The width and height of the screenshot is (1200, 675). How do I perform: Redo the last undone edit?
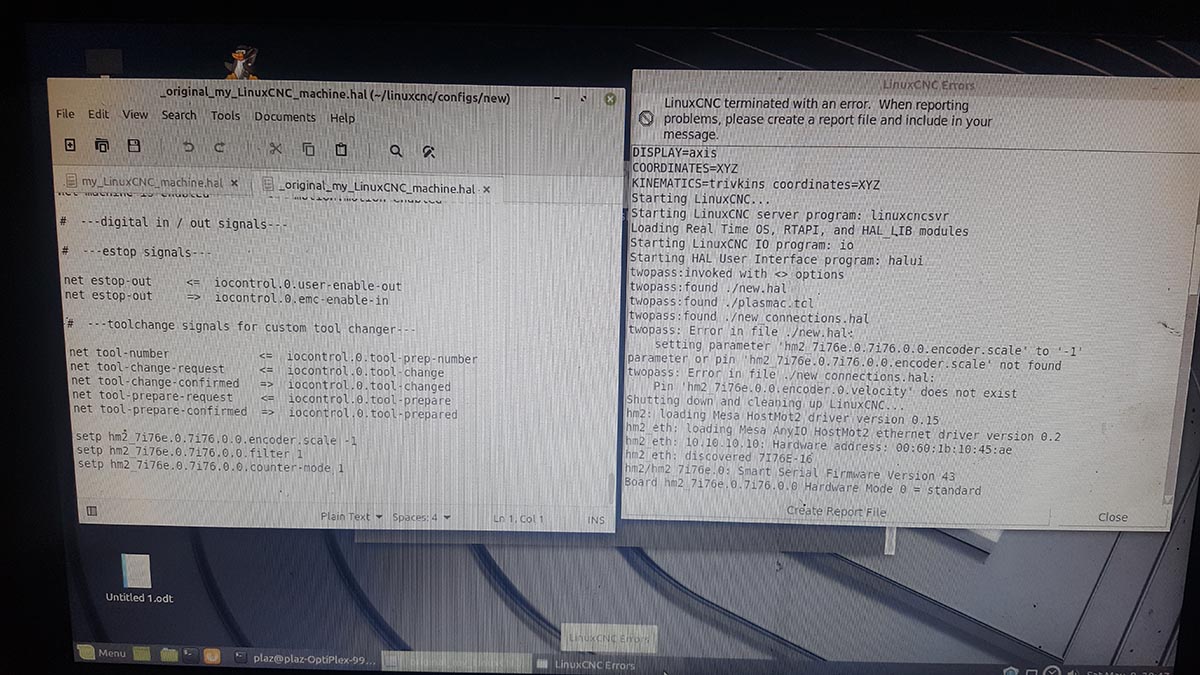click(220, 148)
